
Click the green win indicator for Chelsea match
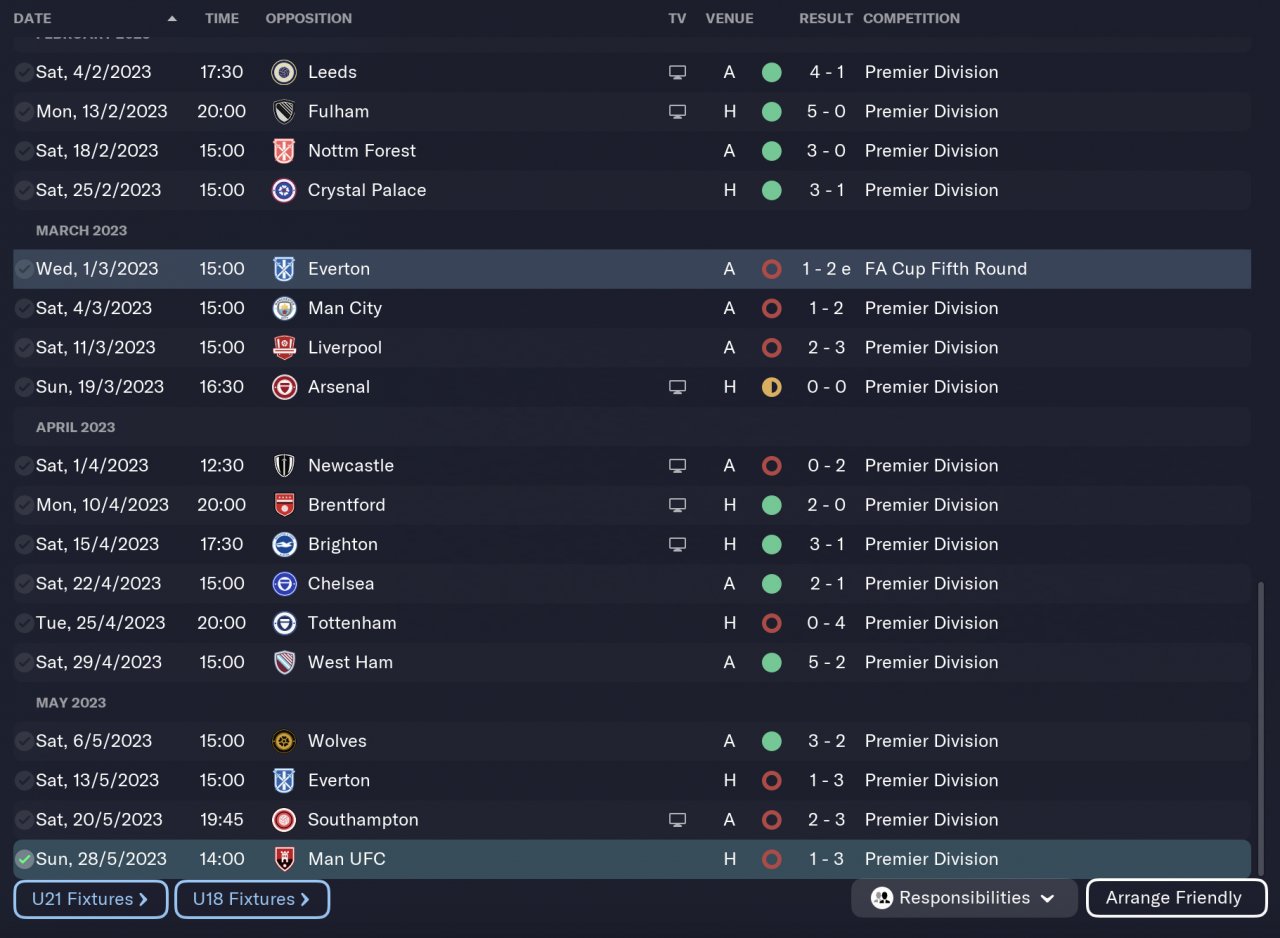click(x=771, y=584)
